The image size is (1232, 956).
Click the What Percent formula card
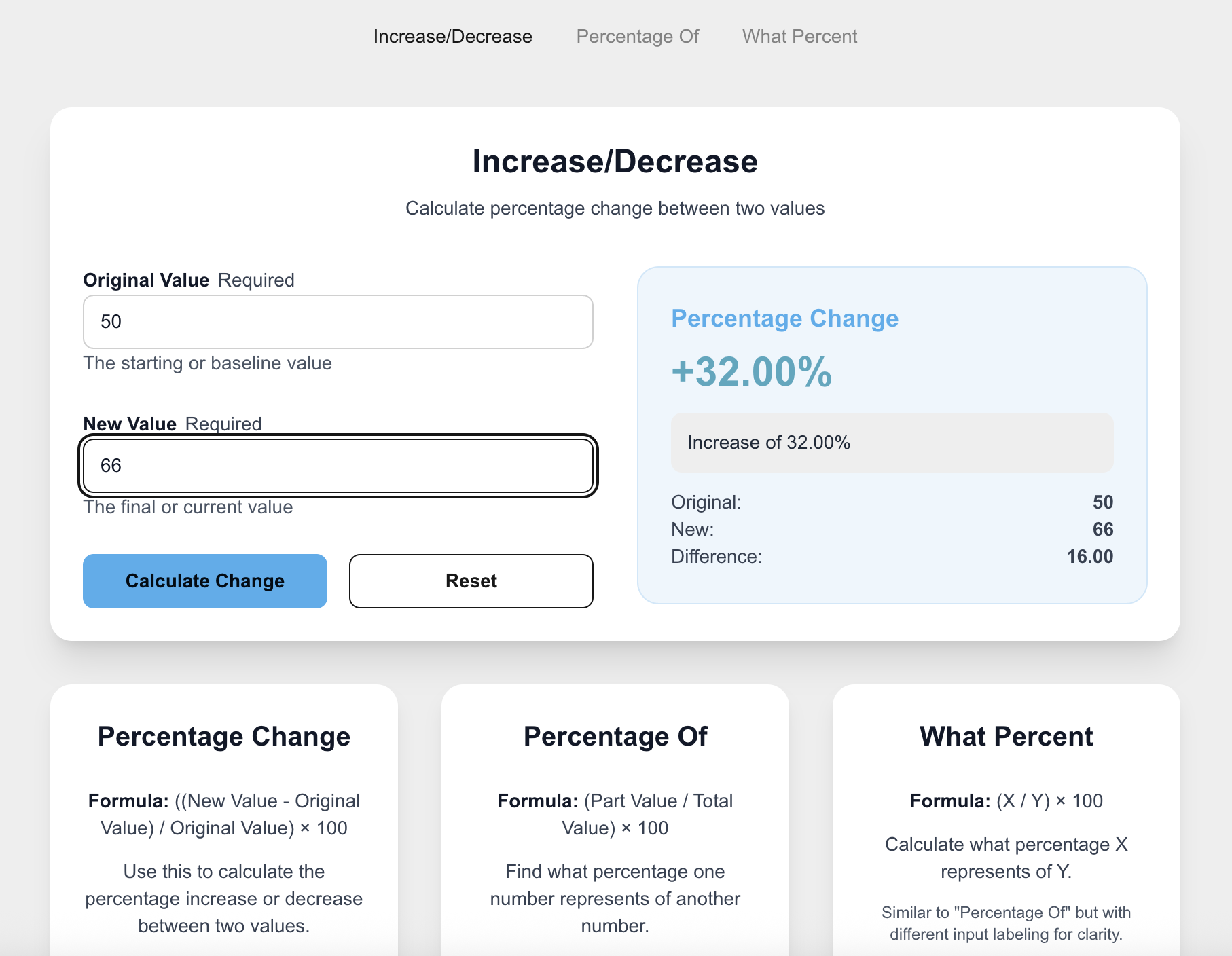(1006, 815)
